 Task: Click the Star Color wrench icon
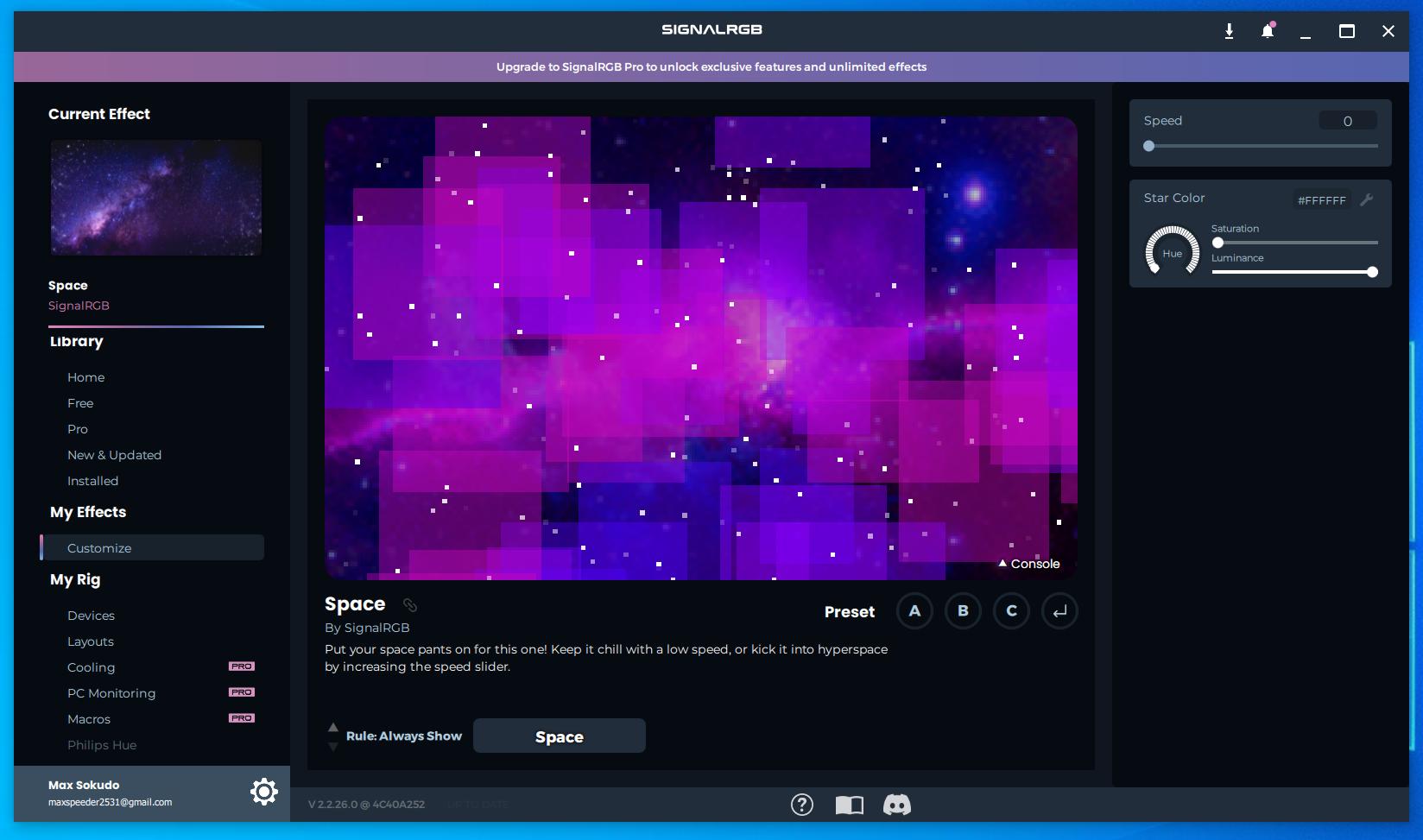click(1366, 199)
